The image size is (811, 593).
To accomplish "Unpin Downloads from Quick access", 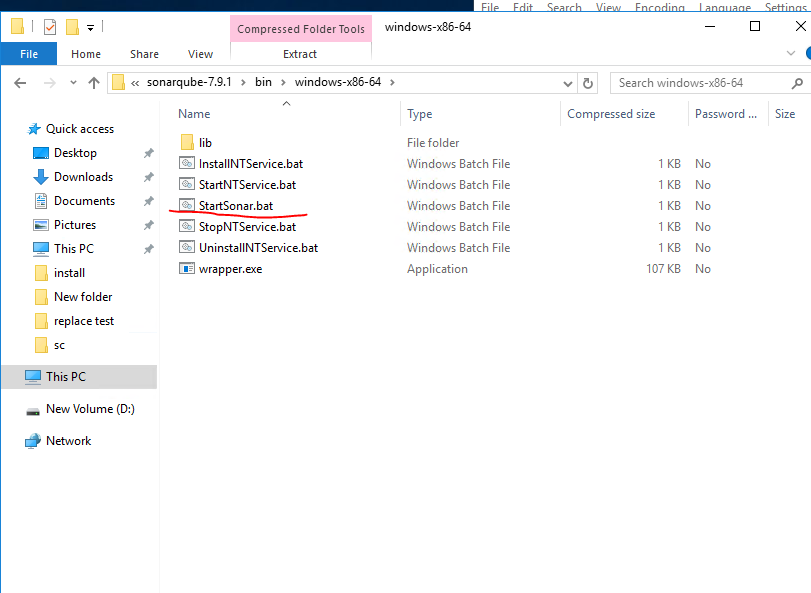I will click(148, 177).
